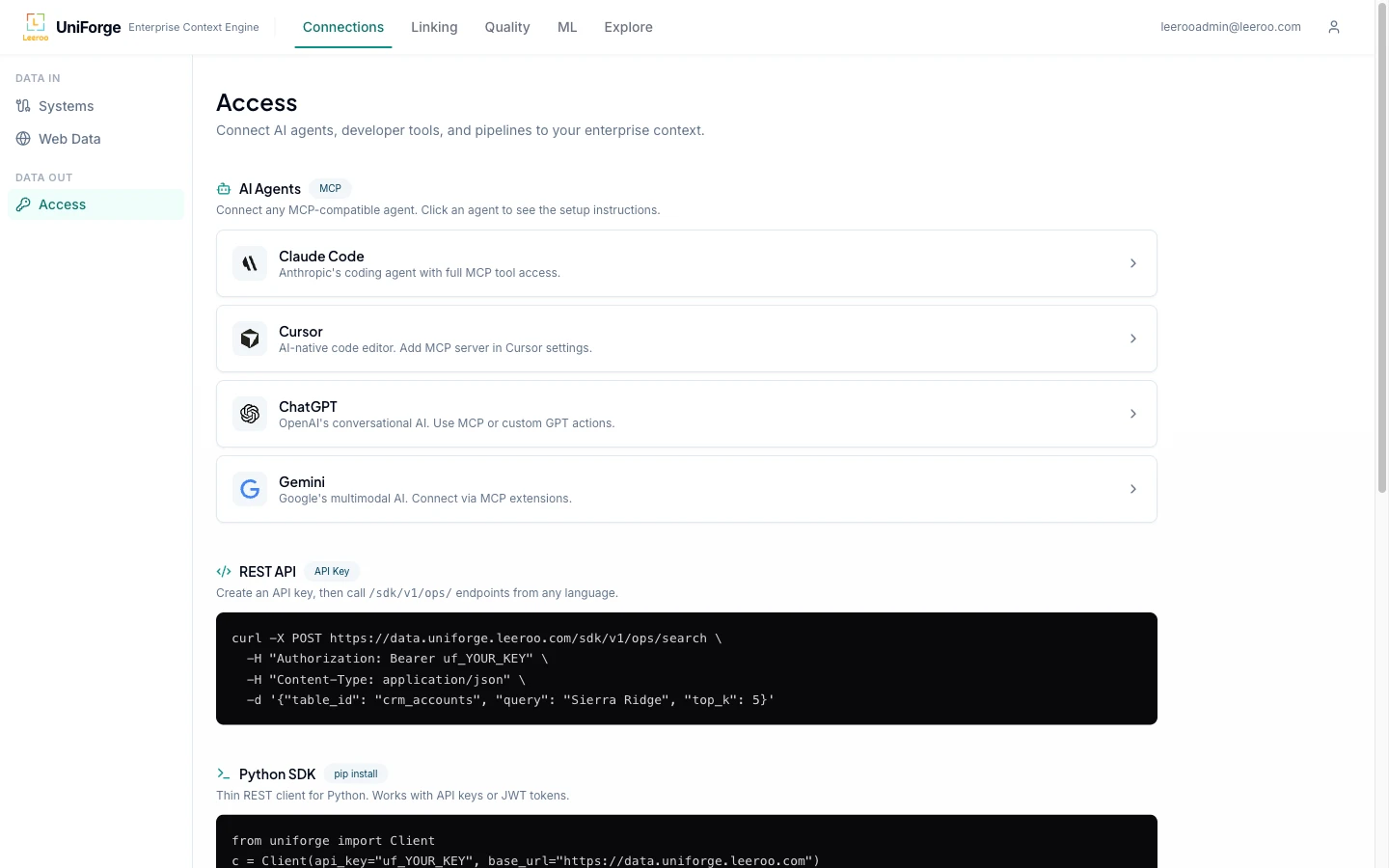The image size is (1389, 868).
Task: Expand the Claude Code row chevron
Action: (x=1132, y=263)
